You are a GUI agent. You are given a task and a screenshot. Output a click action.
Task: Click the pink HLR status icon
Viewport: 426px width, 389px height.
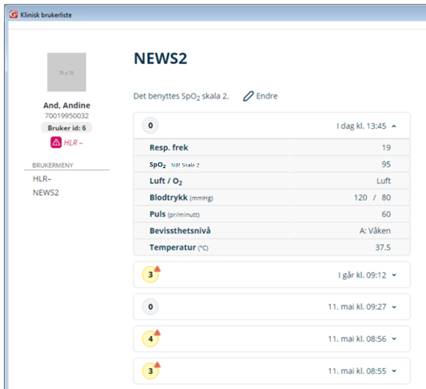coord(56,142)
